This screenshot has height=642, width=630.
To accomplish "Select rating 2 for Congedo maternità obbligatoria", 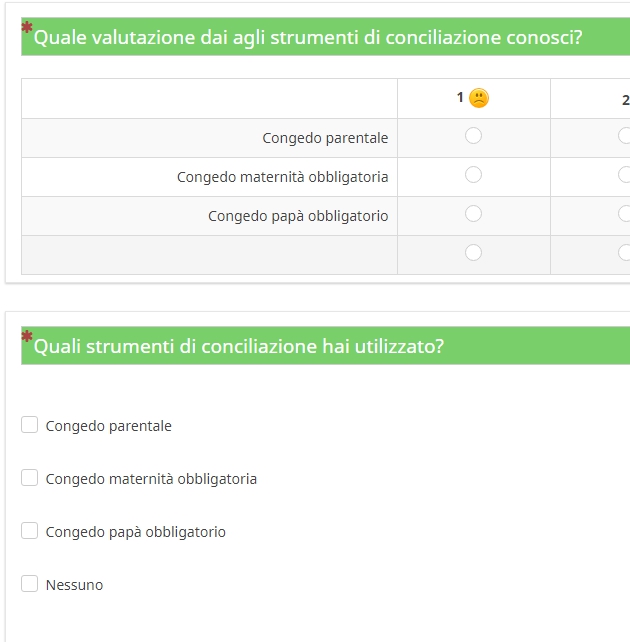I will [x=624, y=175].
